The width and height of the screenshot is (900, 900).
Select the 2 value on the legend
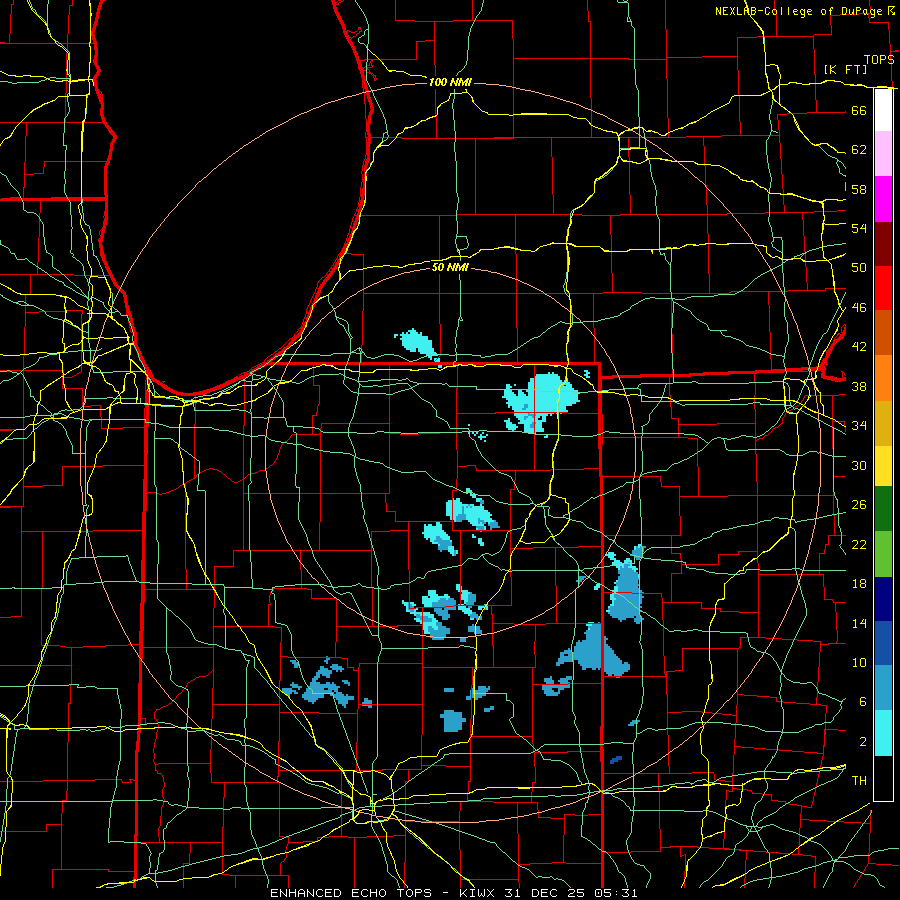[x=863, y=742]
